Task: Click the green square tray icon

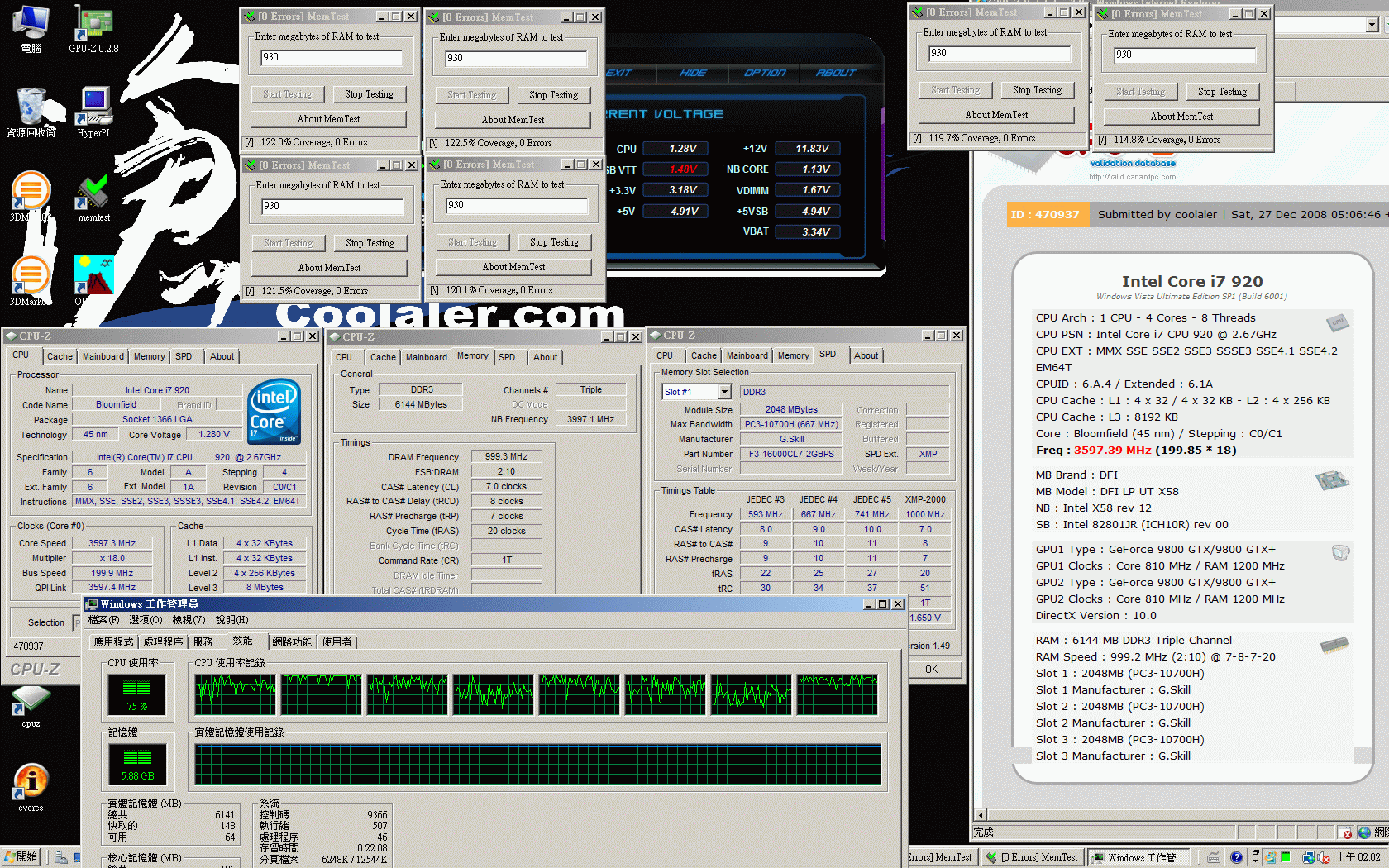Action: [x=1286, y=857]
